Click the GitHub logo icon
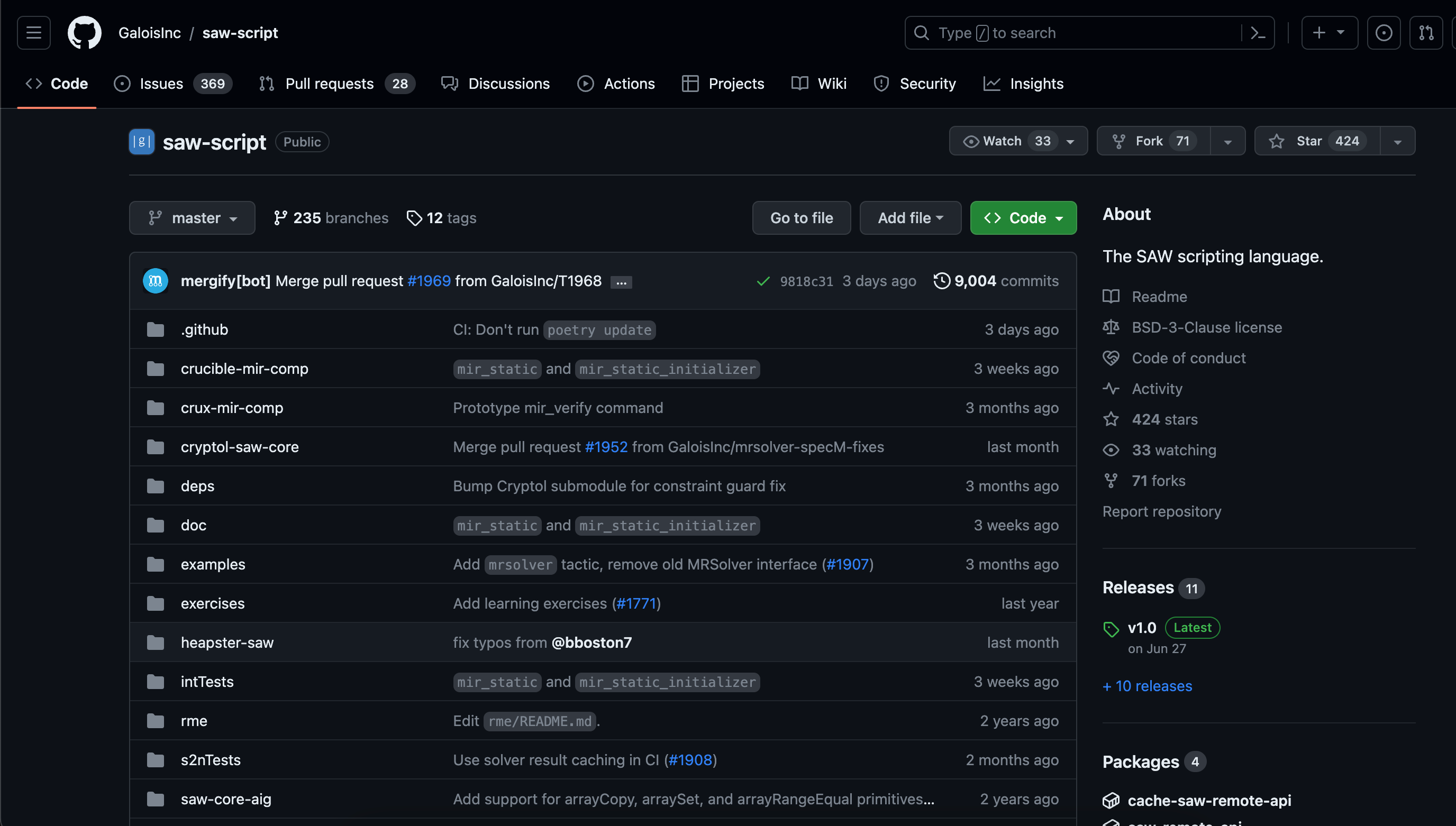 tap(85, 33)
